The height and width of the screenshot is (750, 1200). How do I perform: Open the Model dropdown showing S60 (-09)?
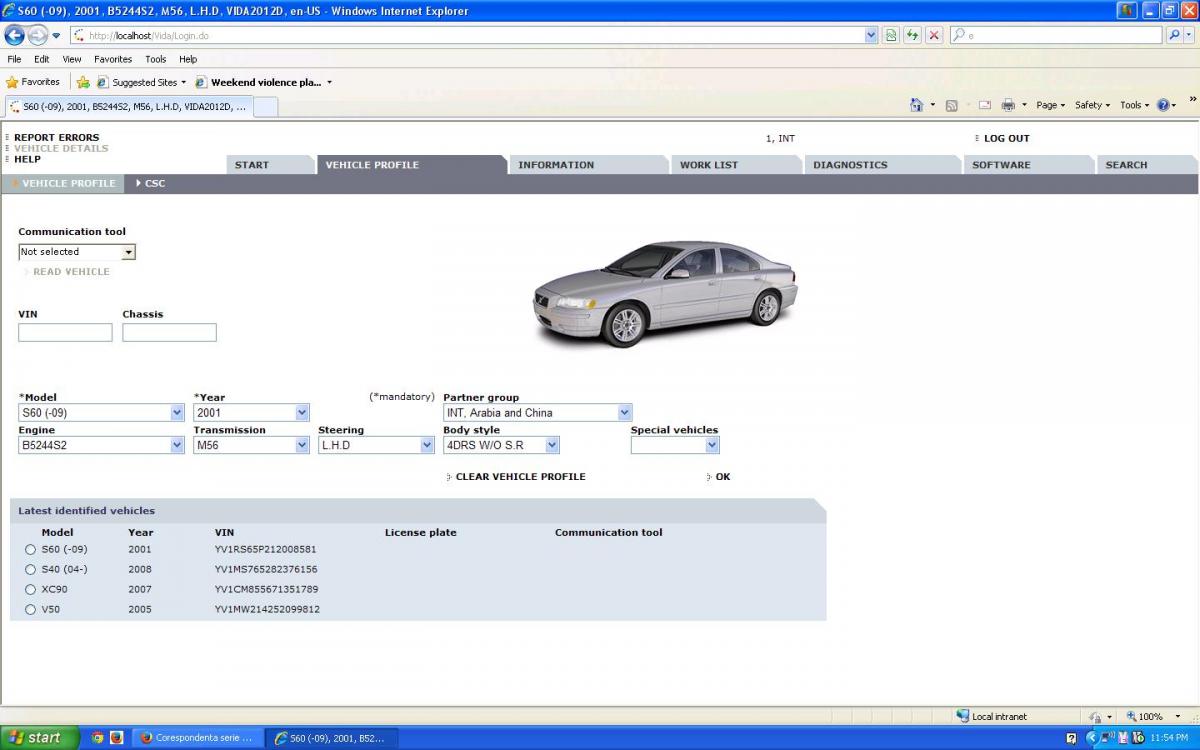coord(101,412)
